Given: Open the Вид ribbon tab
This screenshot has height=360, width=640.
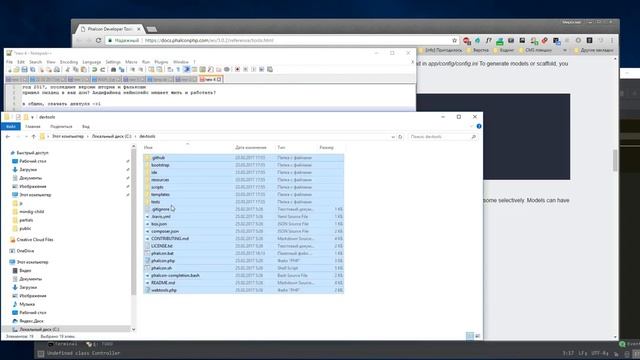Looking at the screenshot, I should [86, 127].
